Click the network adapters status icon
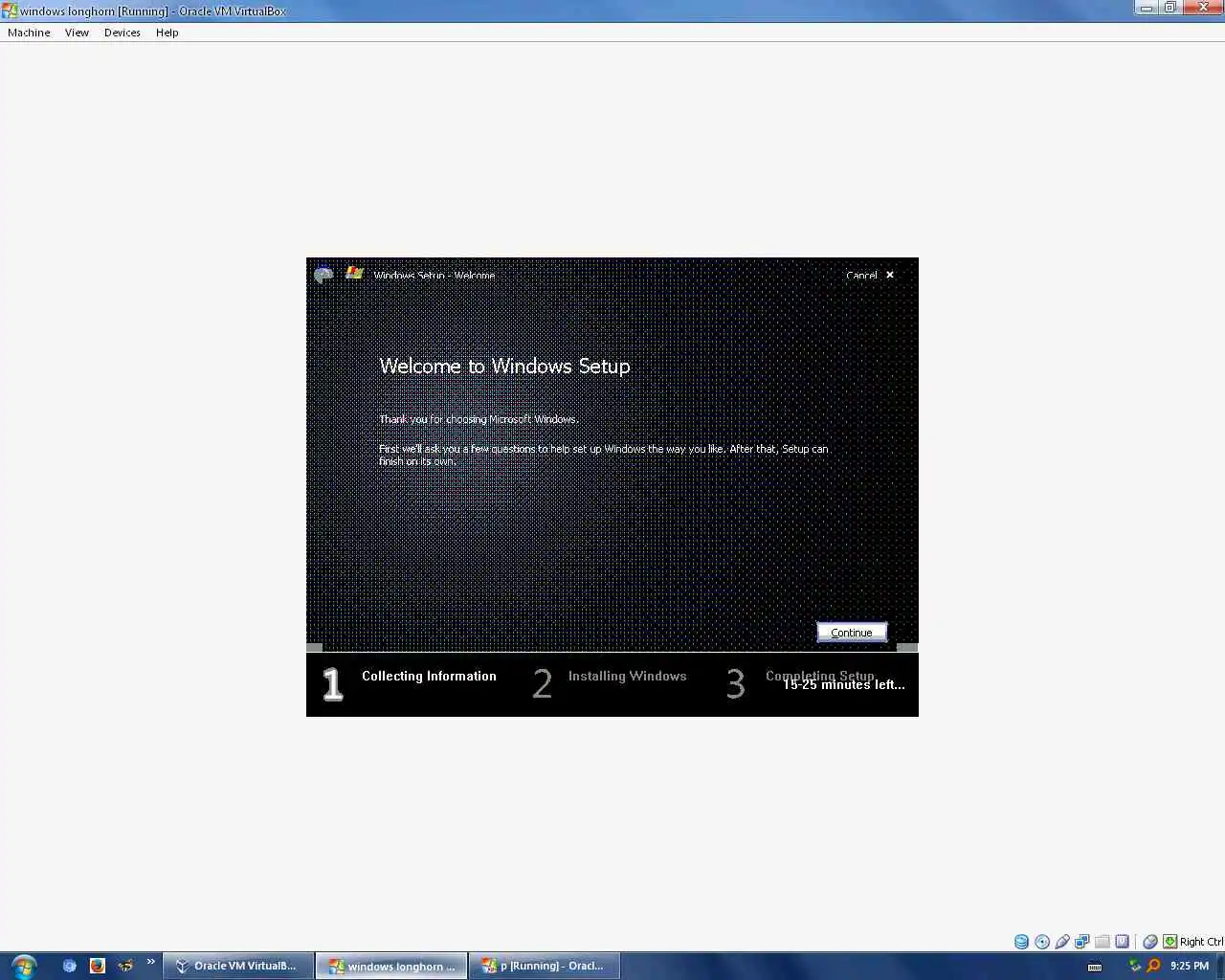 click(1082, 942)
